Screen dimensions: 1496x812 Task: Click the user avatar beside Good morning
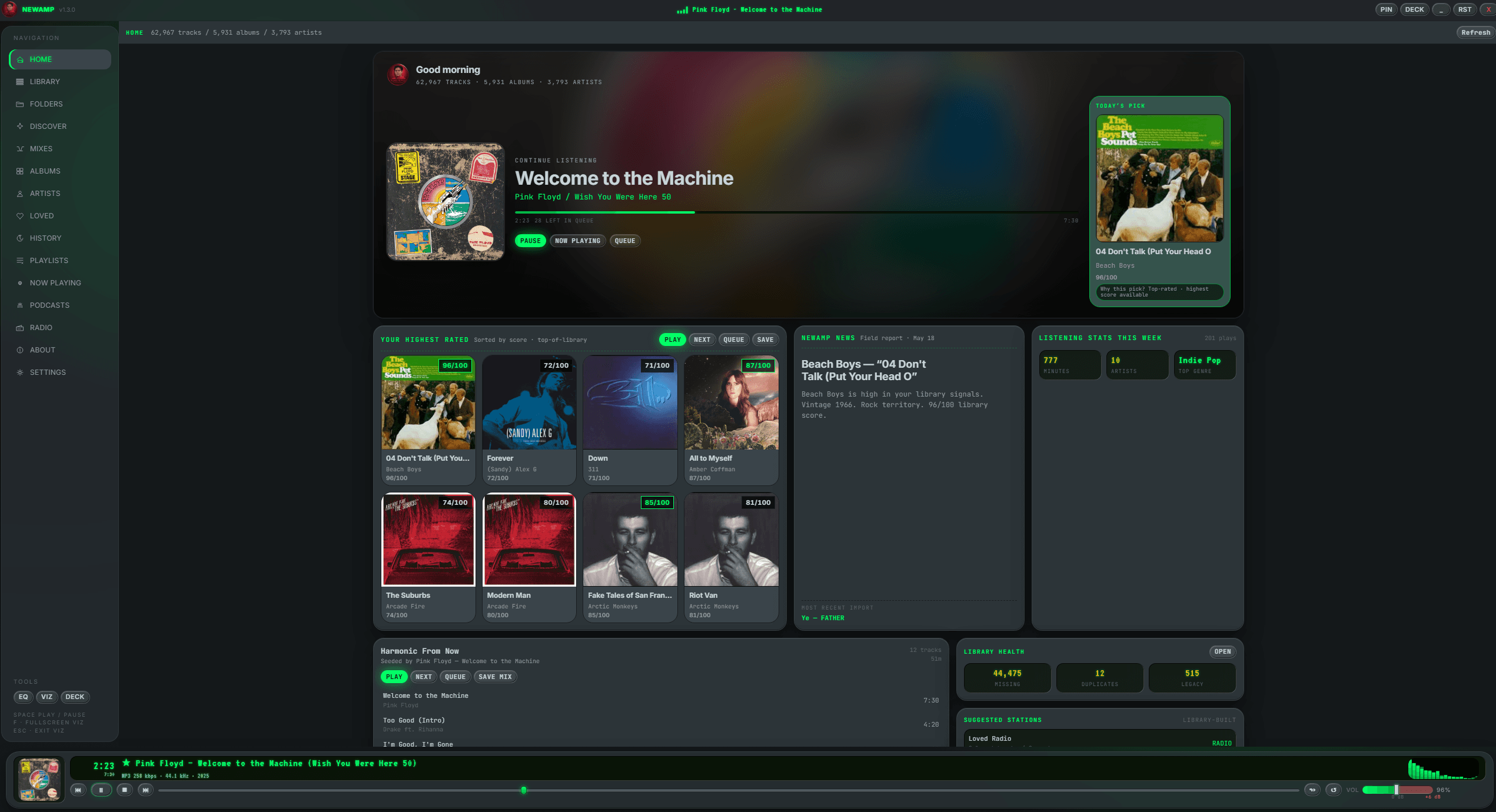pyautogui.click(x=398, y=74)
